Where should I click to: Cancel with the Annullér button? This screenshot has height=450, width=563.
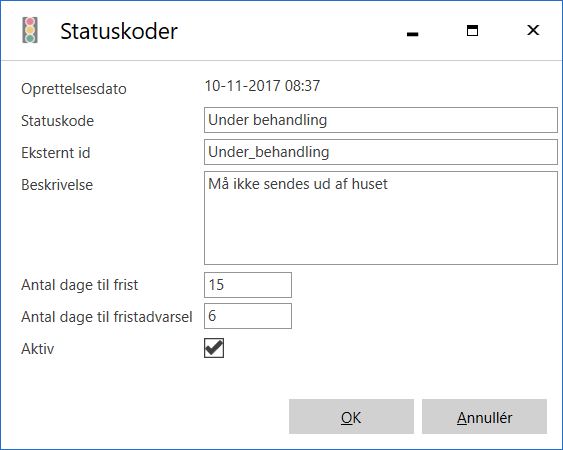484,417
